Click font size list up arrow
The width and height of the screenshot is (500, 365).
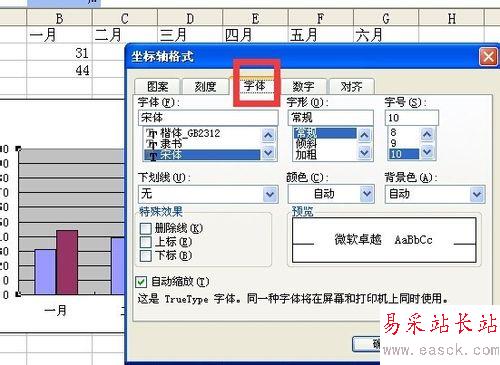click(427, 135)
